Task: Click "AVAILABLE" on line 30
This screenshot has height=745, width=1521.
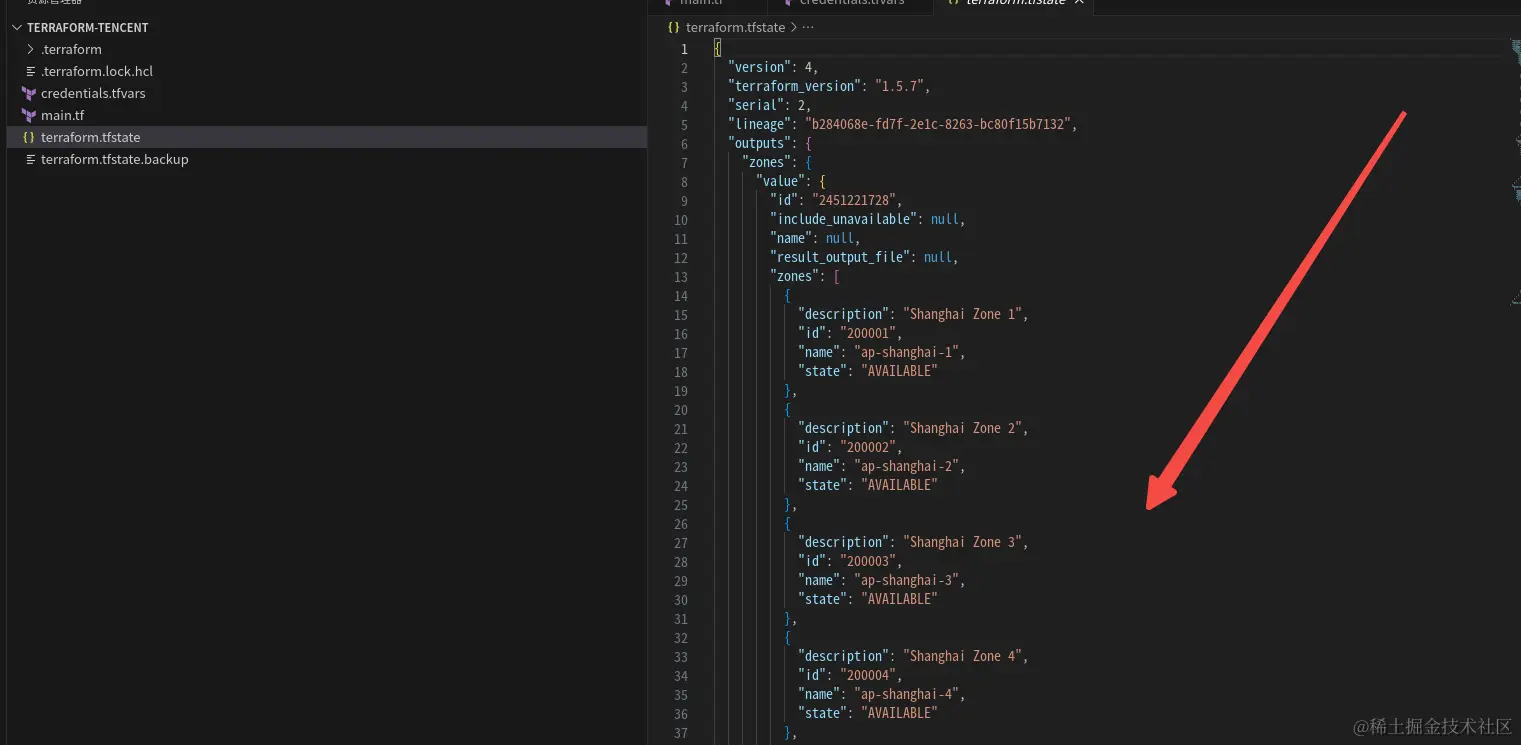Action: tap(899, 599)
